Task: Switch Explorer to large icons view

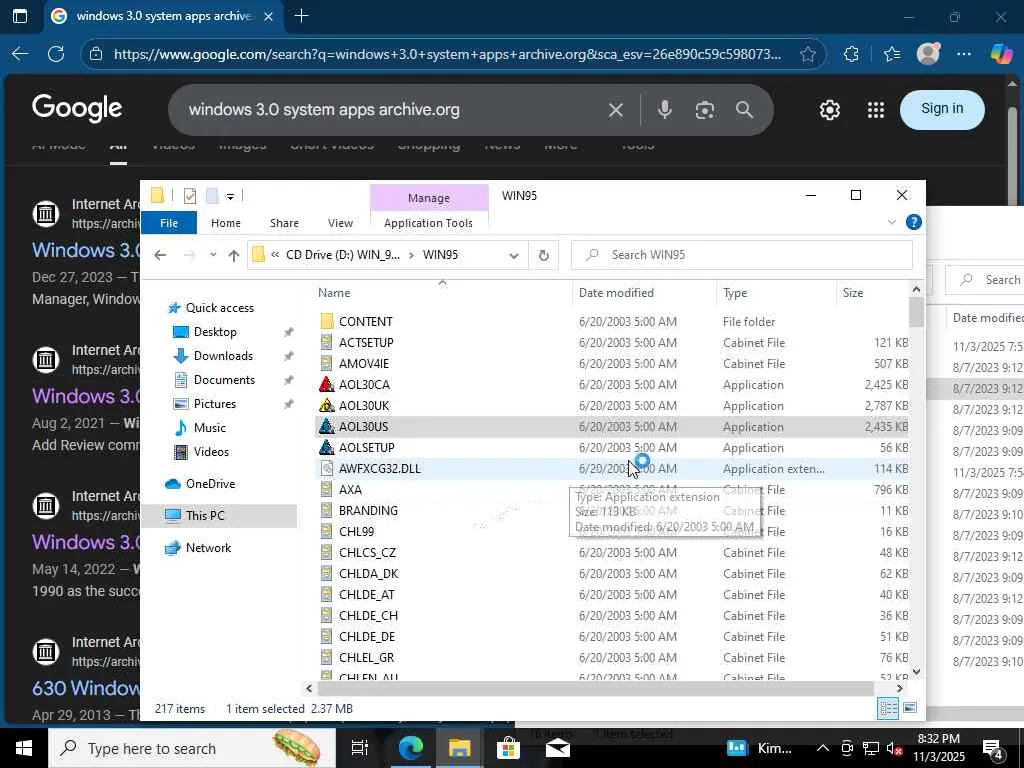Action: [x=910, y=708]
